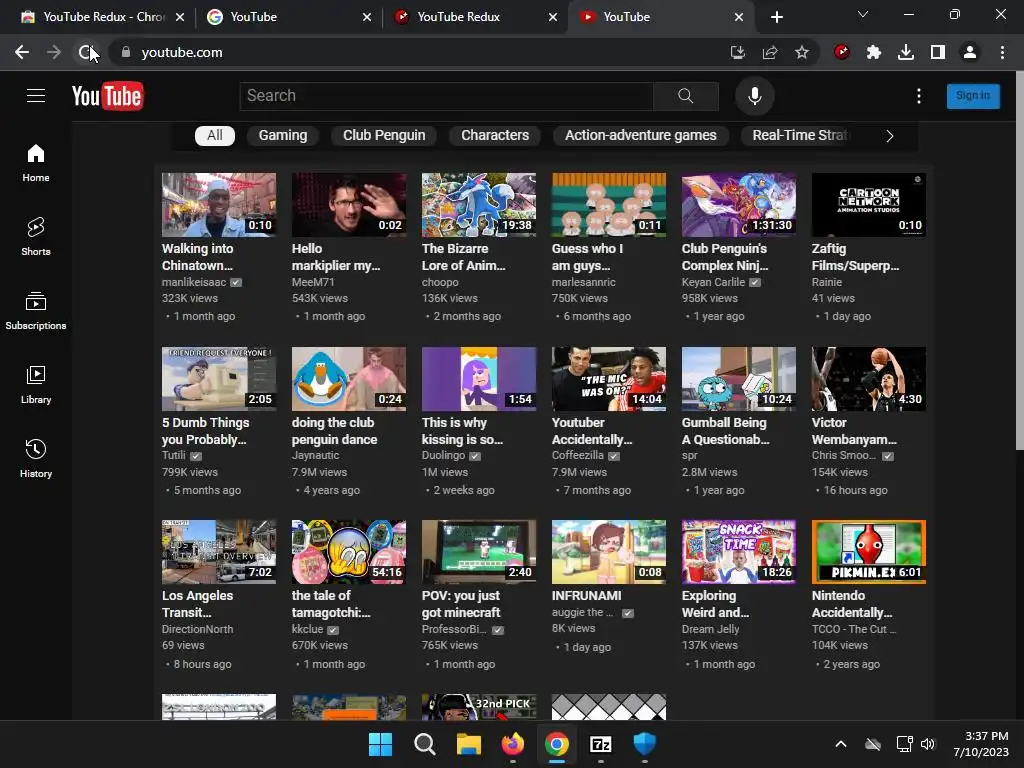This screenshot has height=768, width=1024.
Task: Open a new browser tab
Action: (x=776, y=17)
